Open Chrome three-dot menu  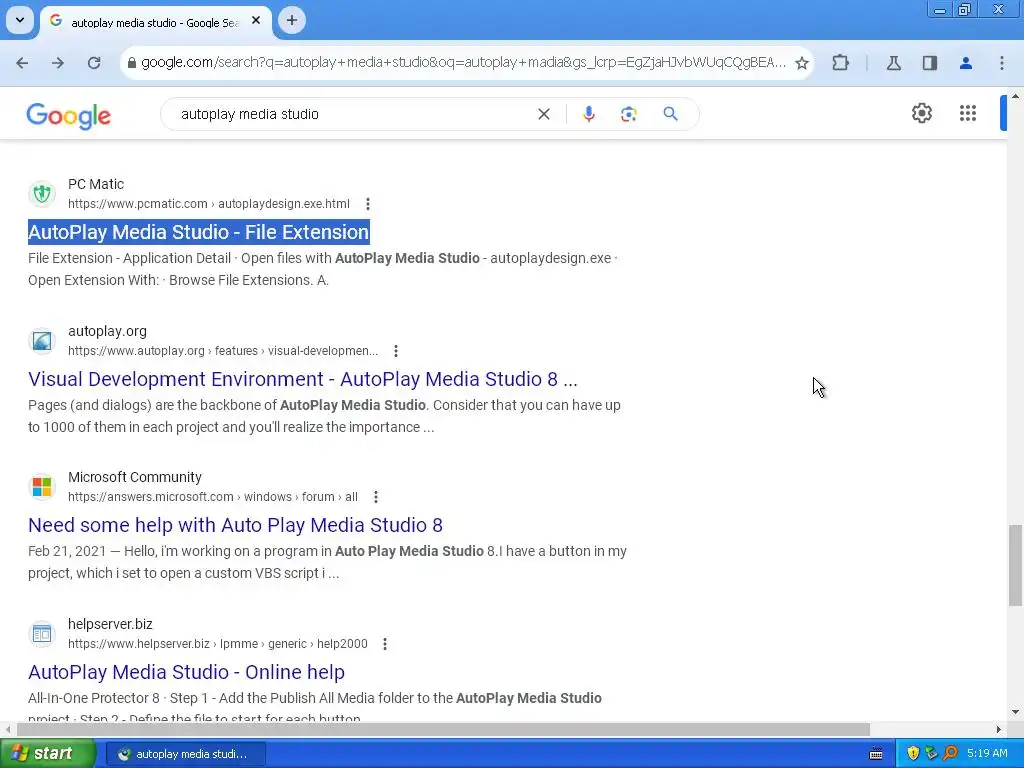point(1002,63)
